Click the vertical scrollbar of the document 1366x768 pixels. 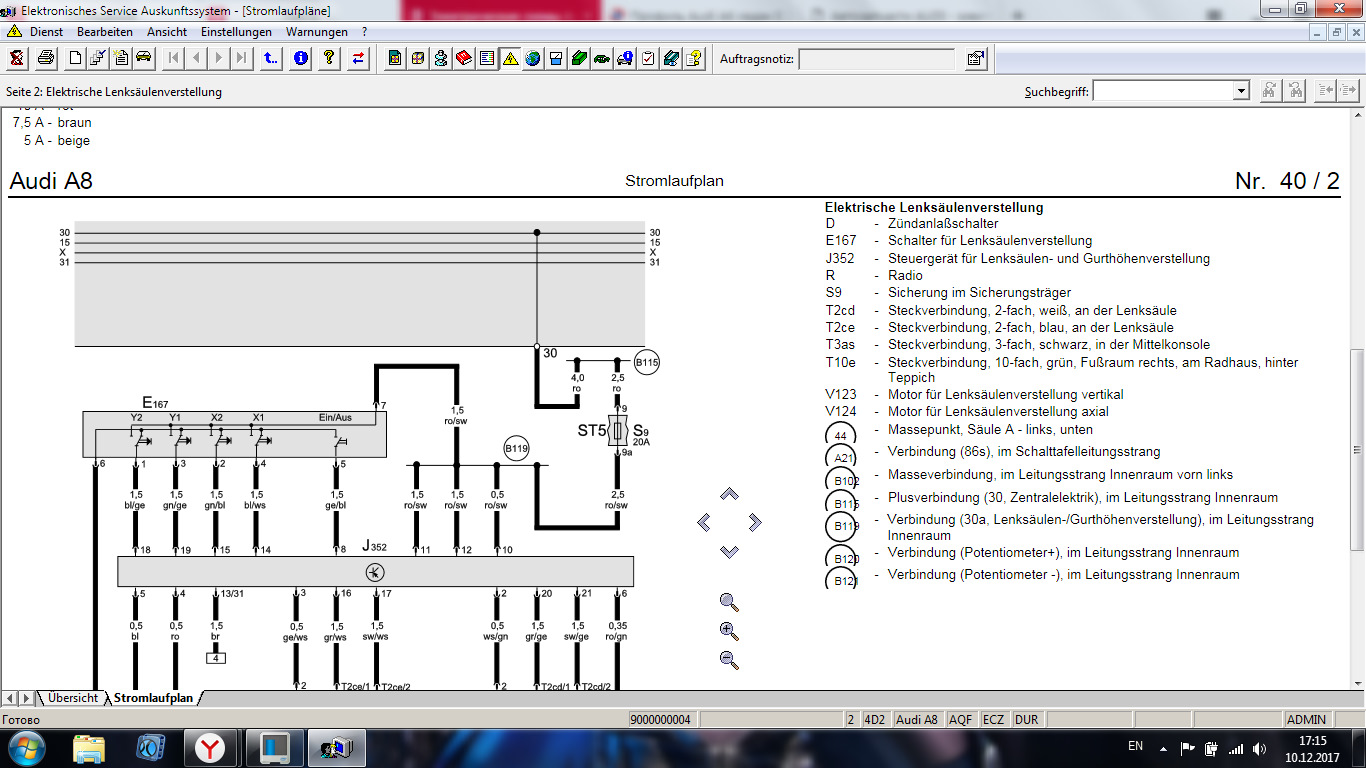click(1357, 449)
